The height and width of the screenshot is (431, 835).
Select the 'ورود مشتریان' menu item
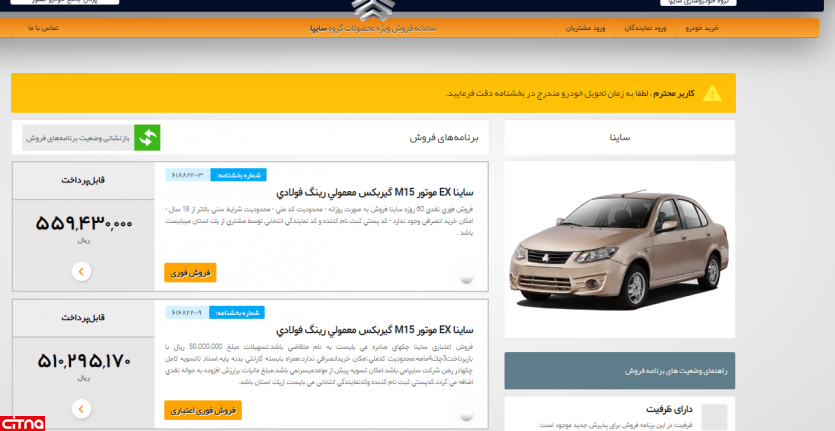[x=585, y=28]
